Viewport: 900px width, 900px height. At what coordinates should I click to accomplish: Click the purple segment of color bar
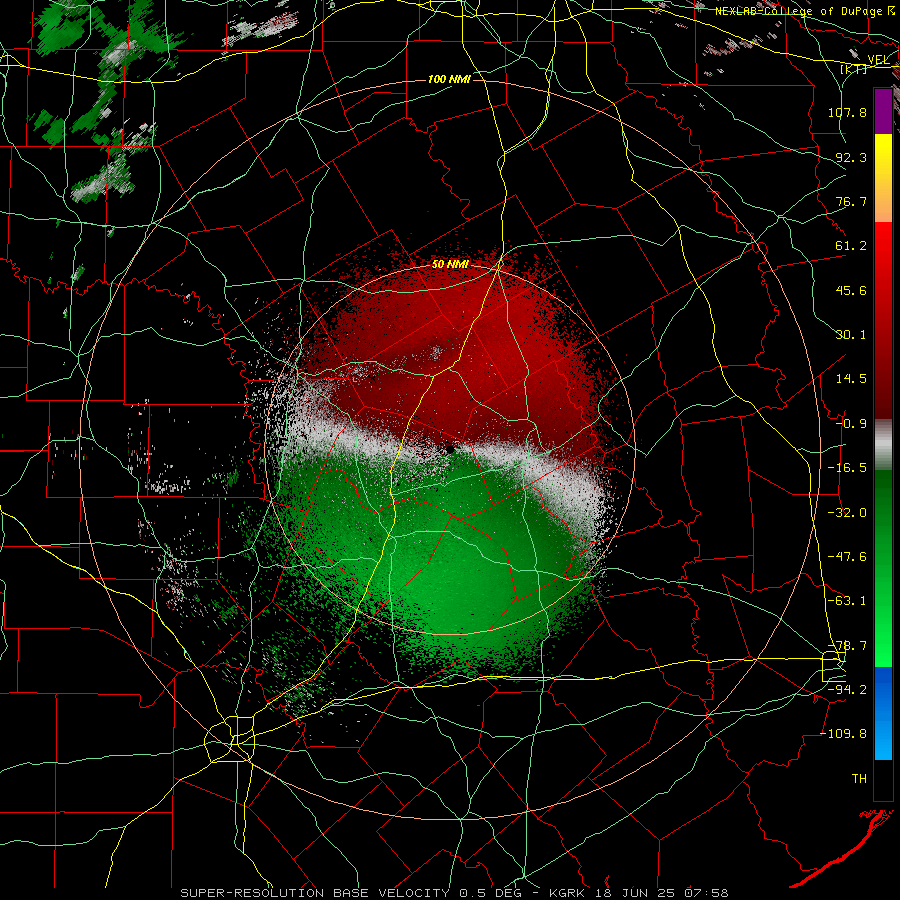click(883, 111)
